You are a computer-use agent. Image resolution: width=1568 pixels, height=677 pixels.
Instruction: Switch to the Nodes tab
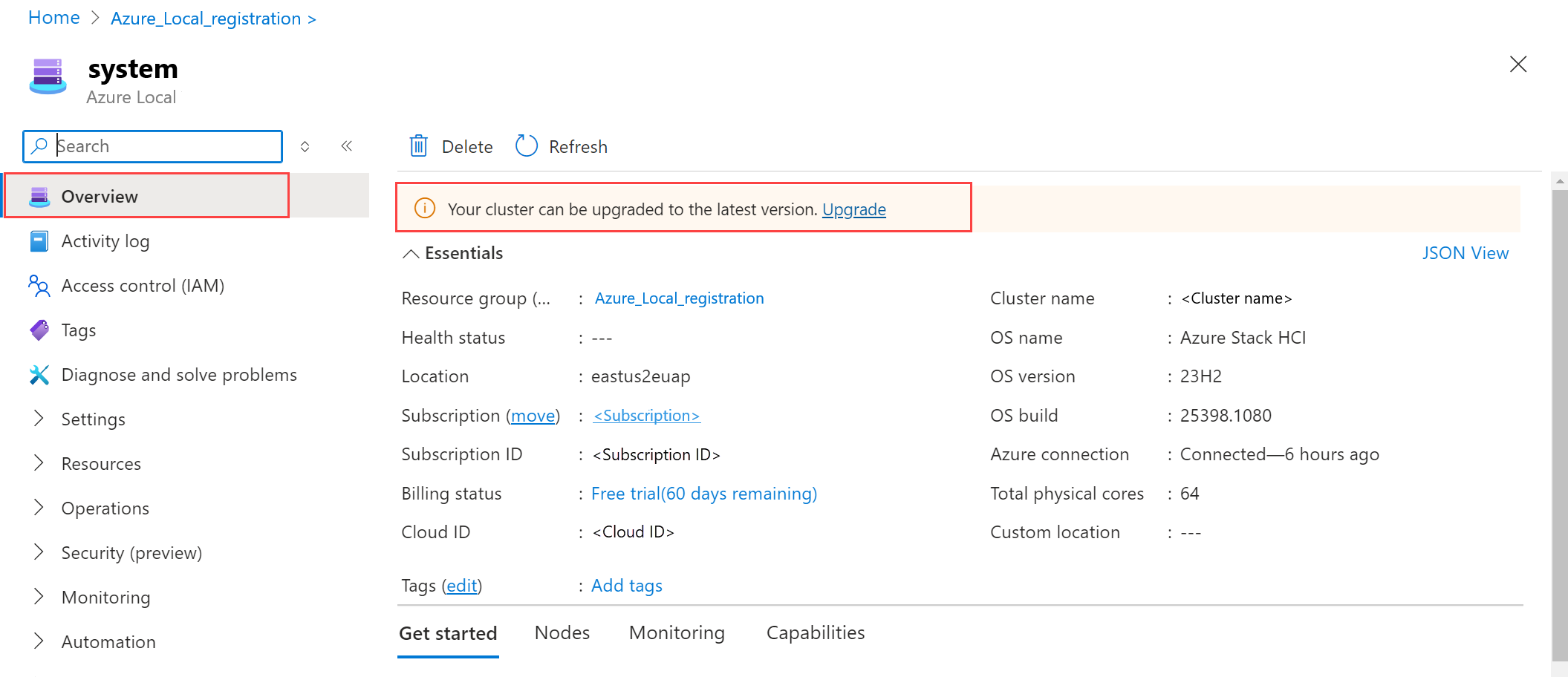click(562, 632)
